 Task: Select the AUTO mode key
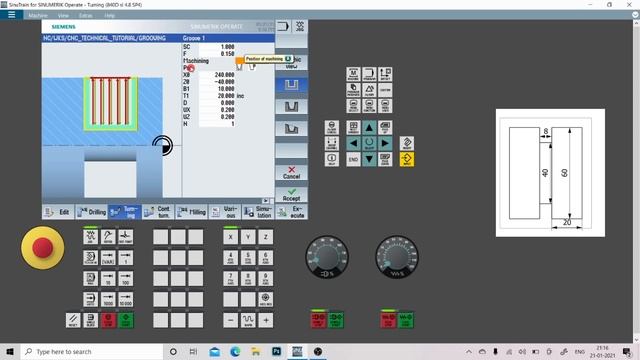[x=90, y=299]
